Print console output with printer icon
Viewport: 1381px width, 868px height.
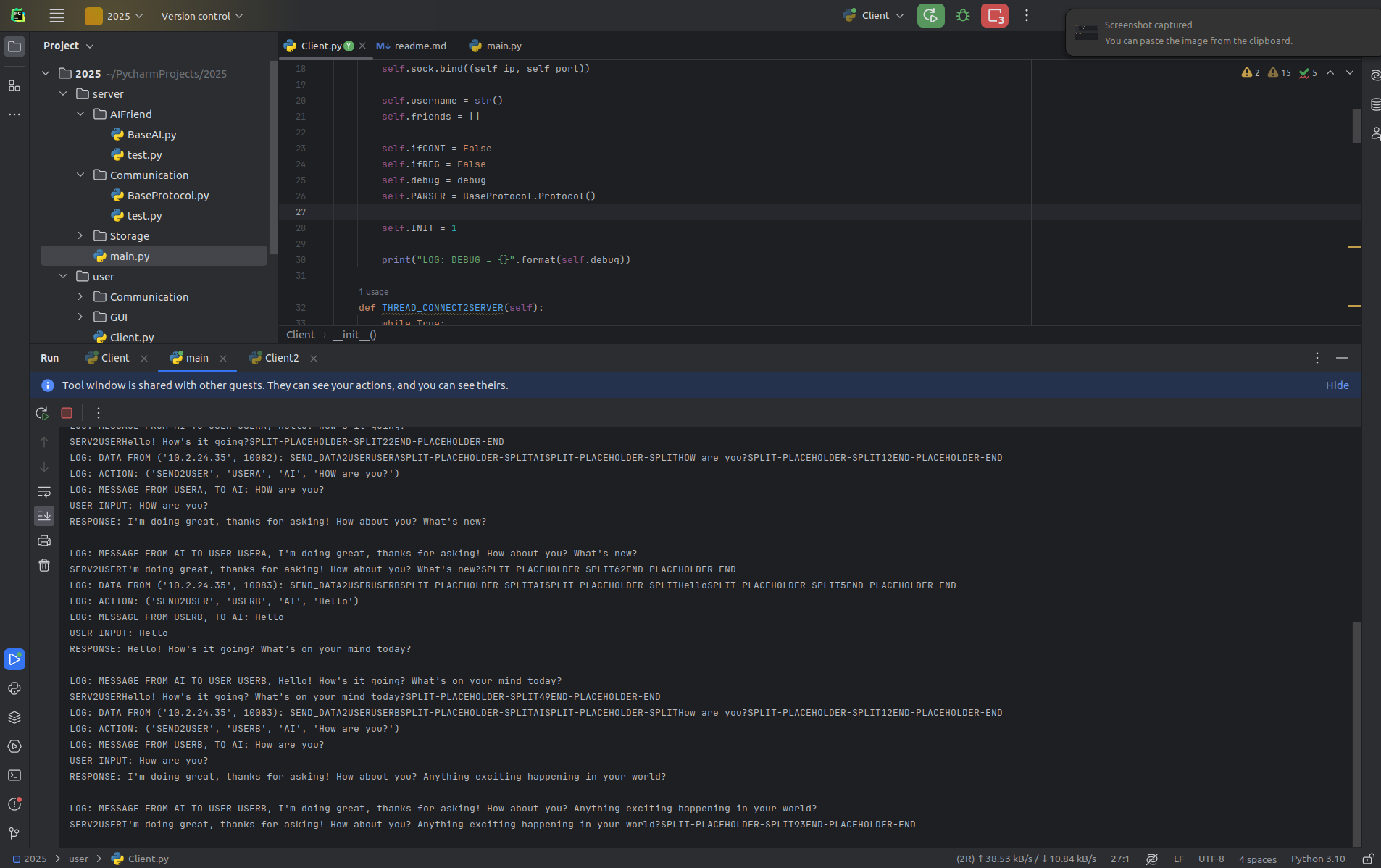(x=44, y=541)
